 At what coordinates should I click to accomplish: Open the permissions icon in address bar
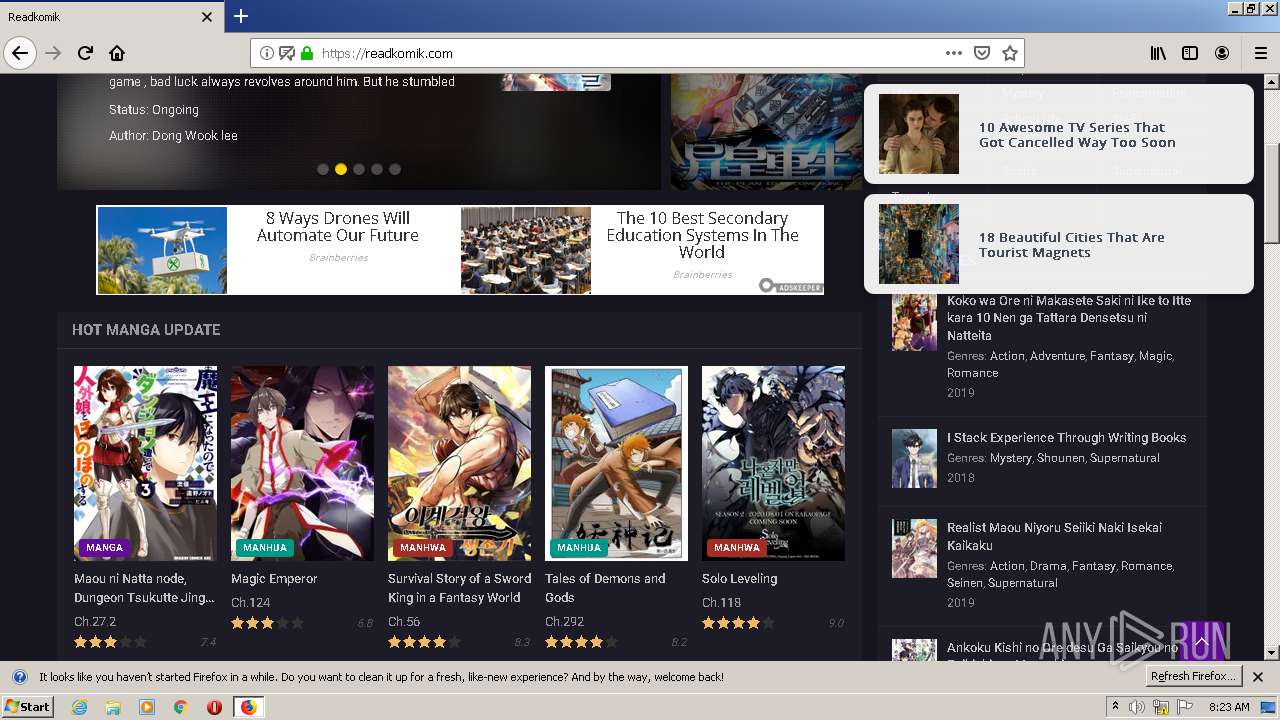(287, 53)
